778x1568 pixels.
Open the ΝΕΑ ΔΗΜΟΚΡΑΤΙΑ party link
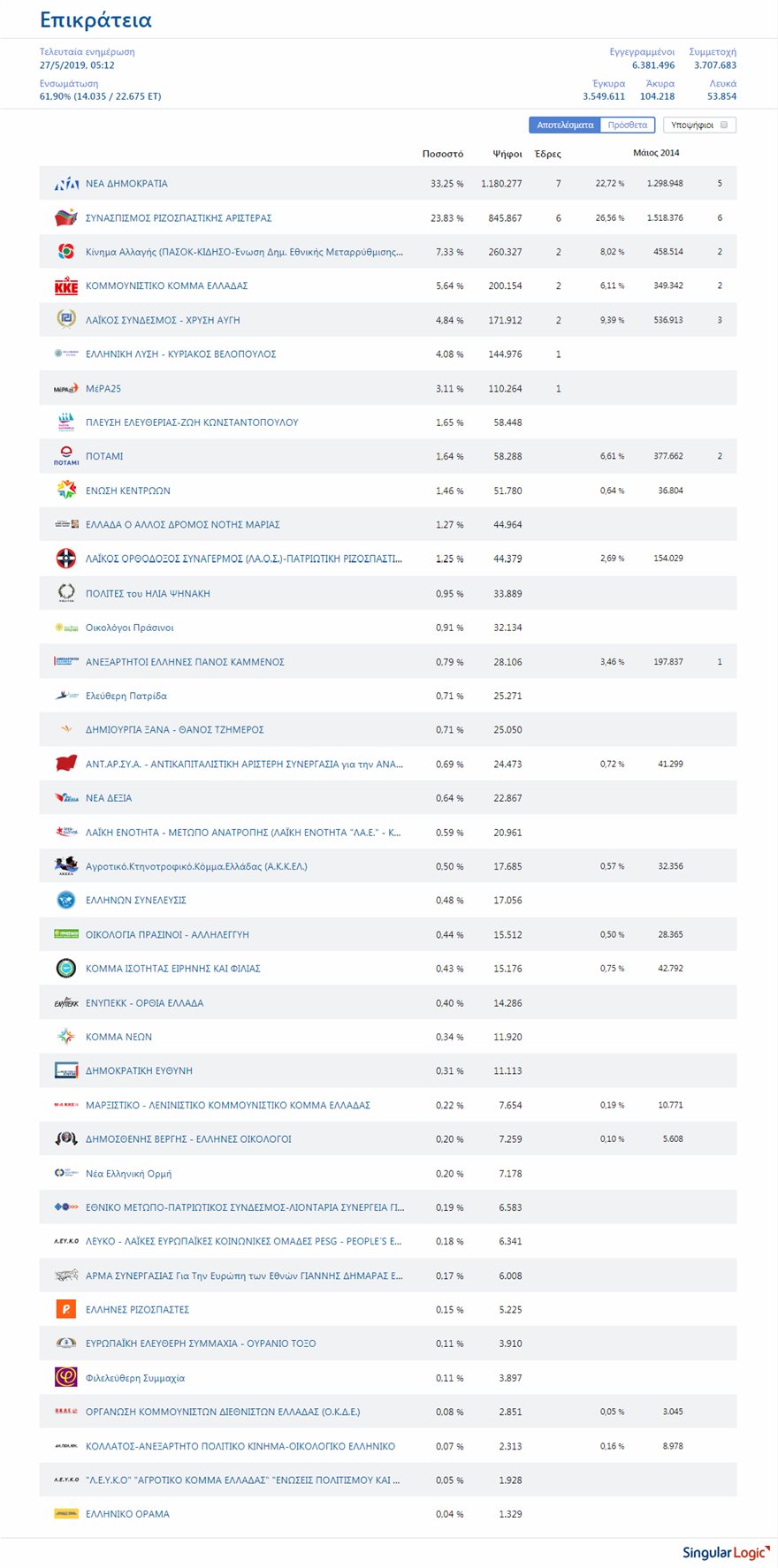[126, 184]
